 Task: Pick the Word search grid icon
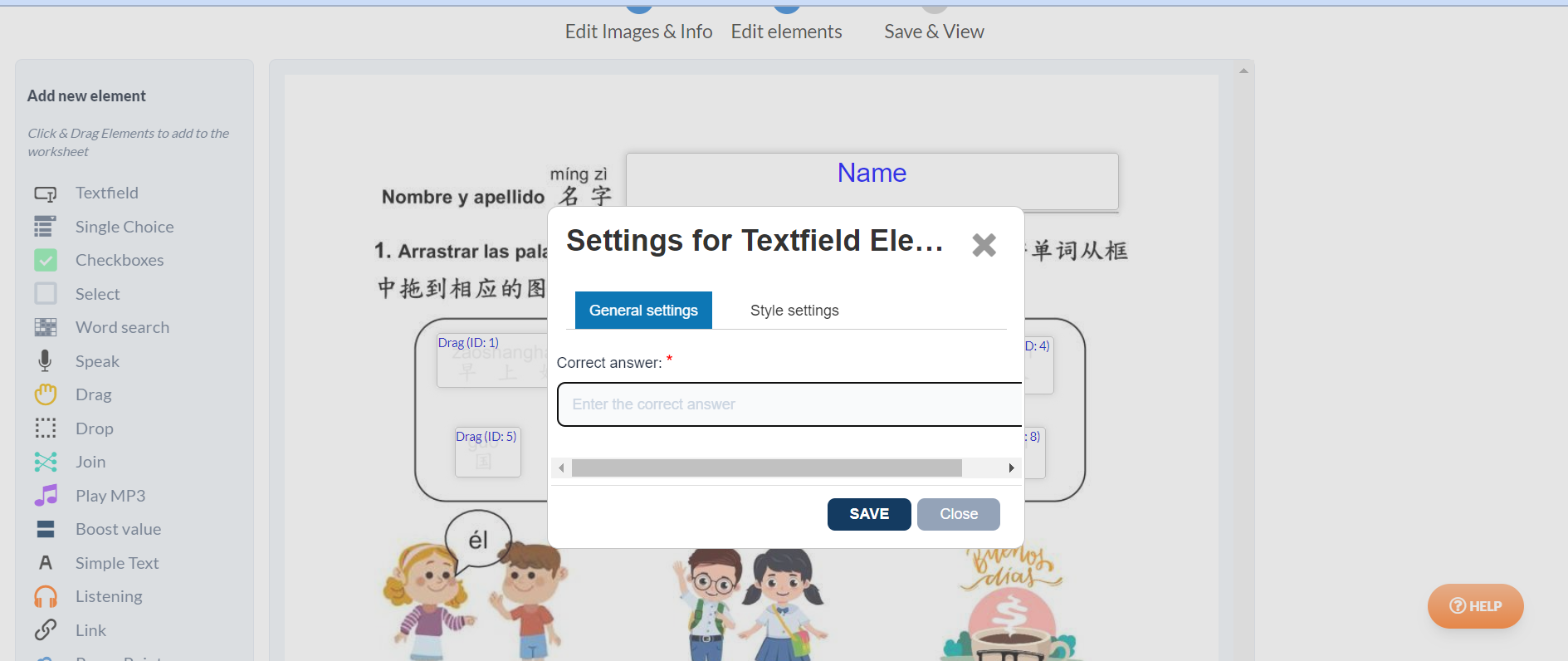pyautogui.click(x=46, y=328)
